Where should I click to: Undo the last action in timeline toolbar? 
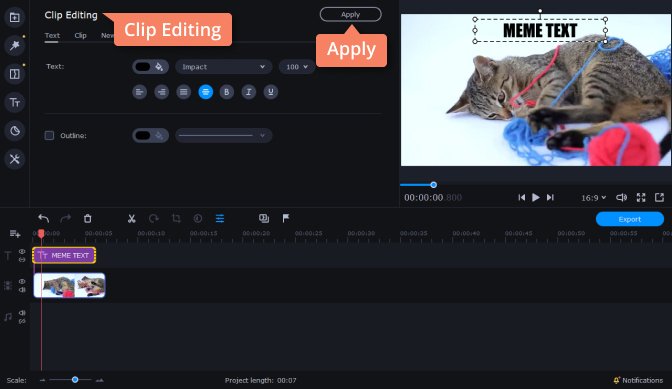[x=43, y=218]
